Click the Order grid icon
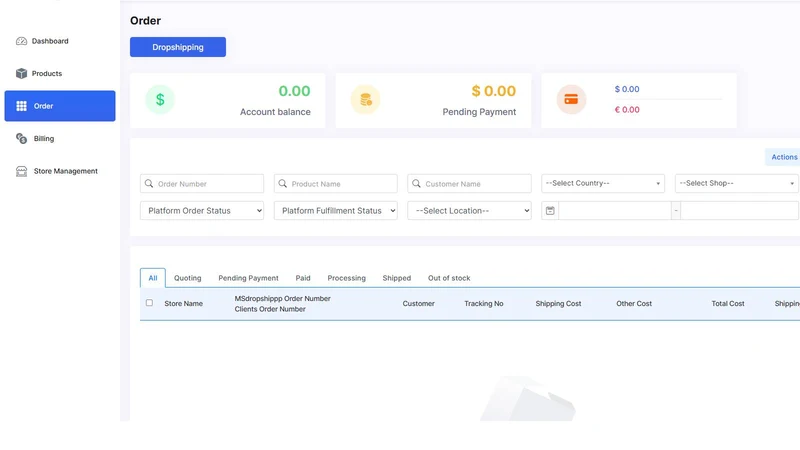Viewport: 800px width, 450px height. coord(21,106)
